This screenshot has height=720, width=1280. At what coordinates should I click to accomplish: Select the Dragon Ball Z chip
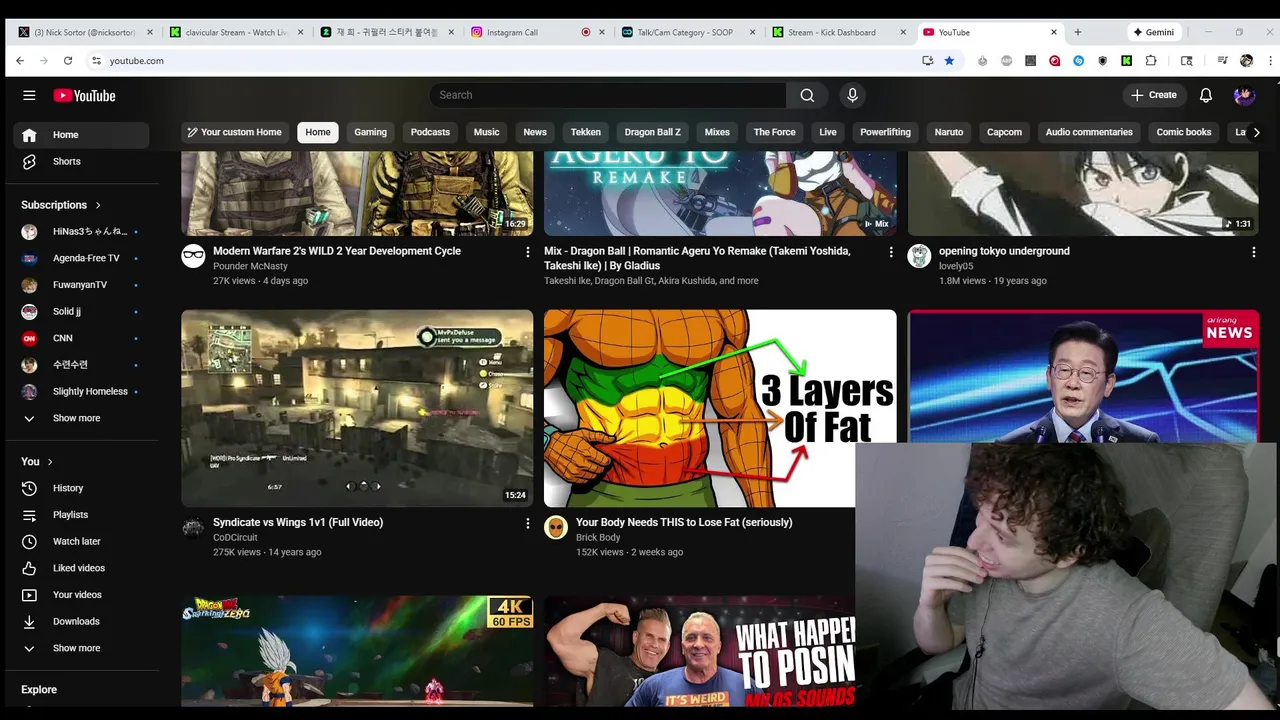(652, 132)
